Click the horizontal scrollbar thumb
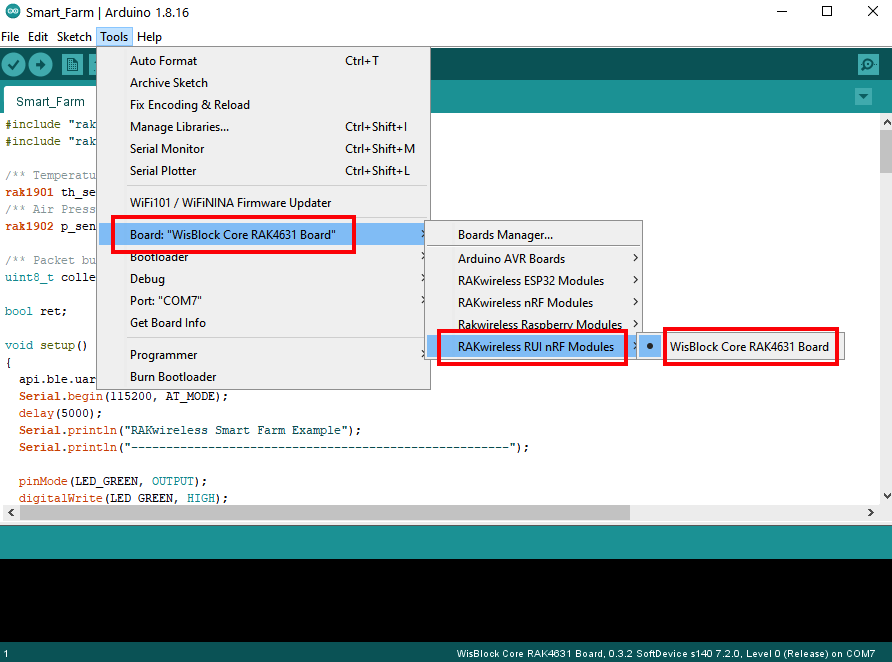This screenshot has width=892, height=662. (325, 512)
